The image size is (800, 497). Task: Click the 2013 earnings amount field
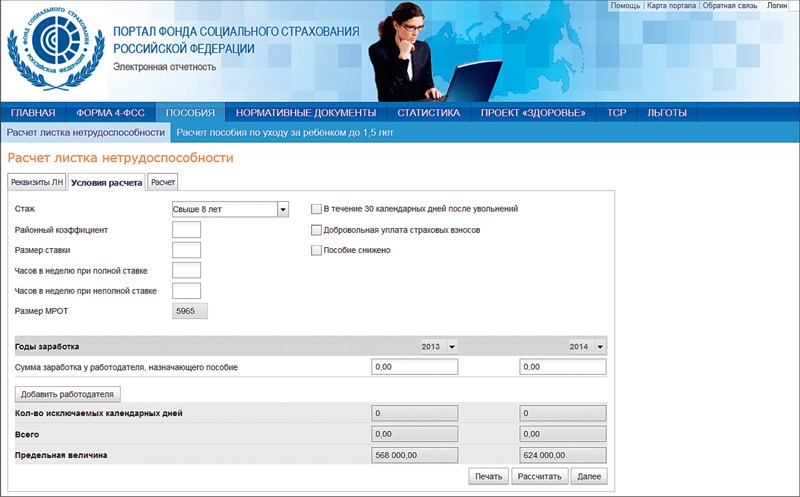[x=414, y=367]
